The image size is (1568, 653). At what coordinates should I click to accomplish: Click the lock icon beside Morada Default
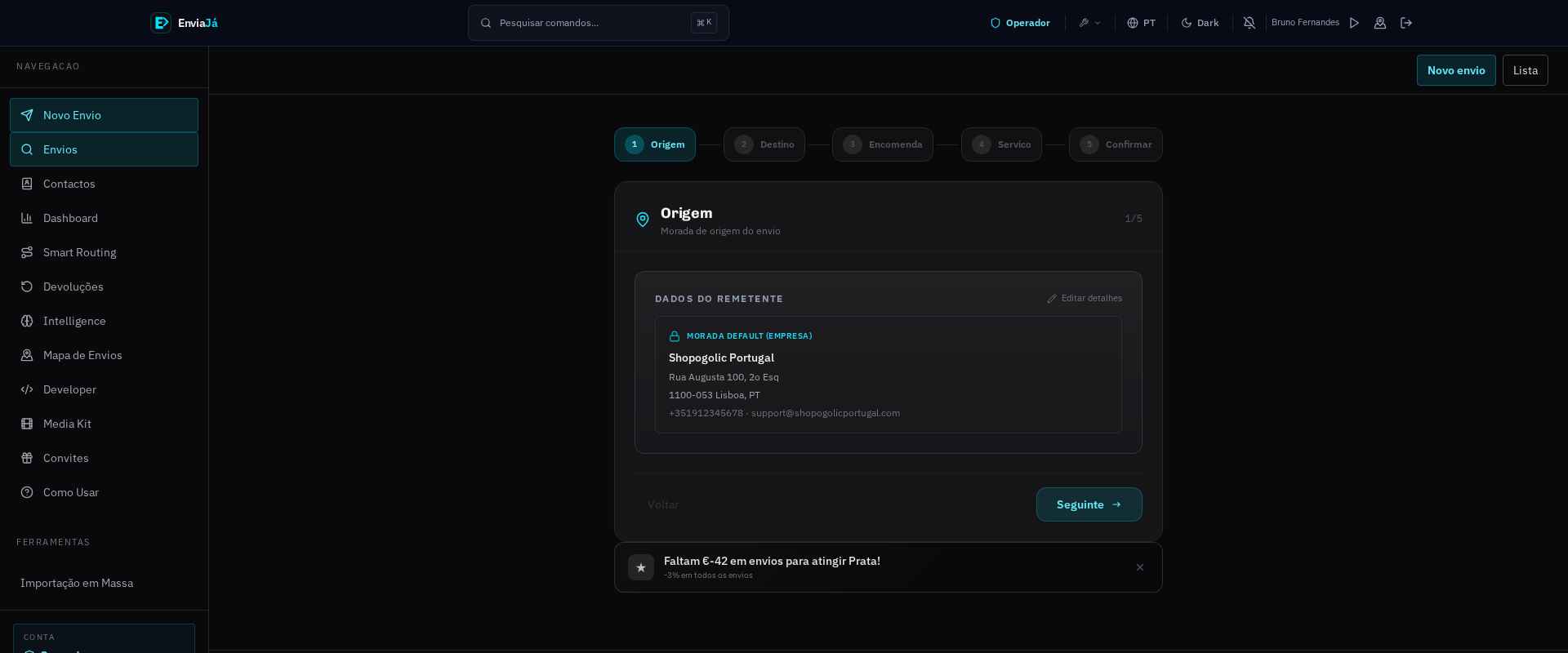(x=675, y=336)
